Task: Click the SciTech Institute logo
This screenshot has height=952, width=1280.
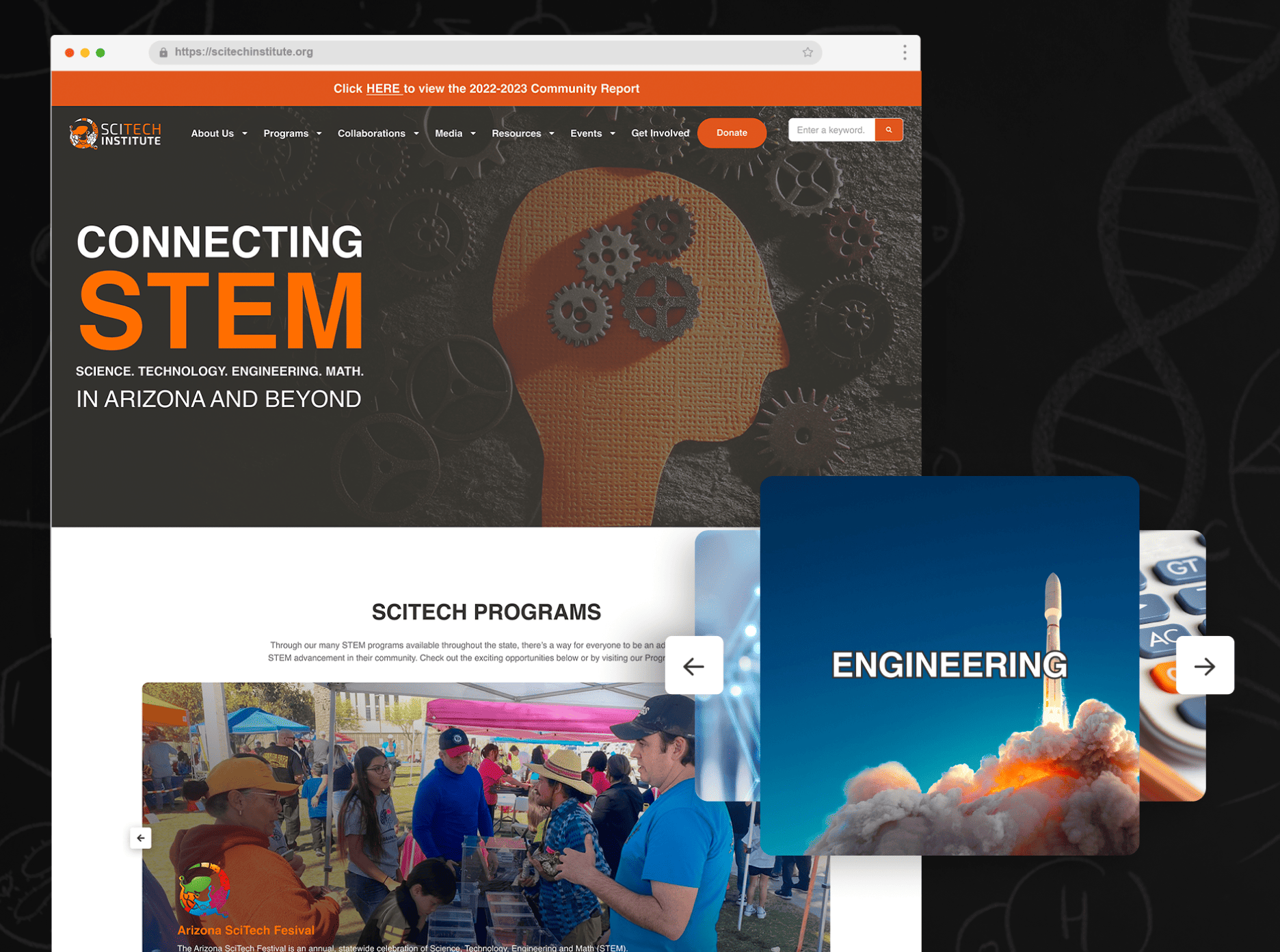Action: click(x=115, y=133)
